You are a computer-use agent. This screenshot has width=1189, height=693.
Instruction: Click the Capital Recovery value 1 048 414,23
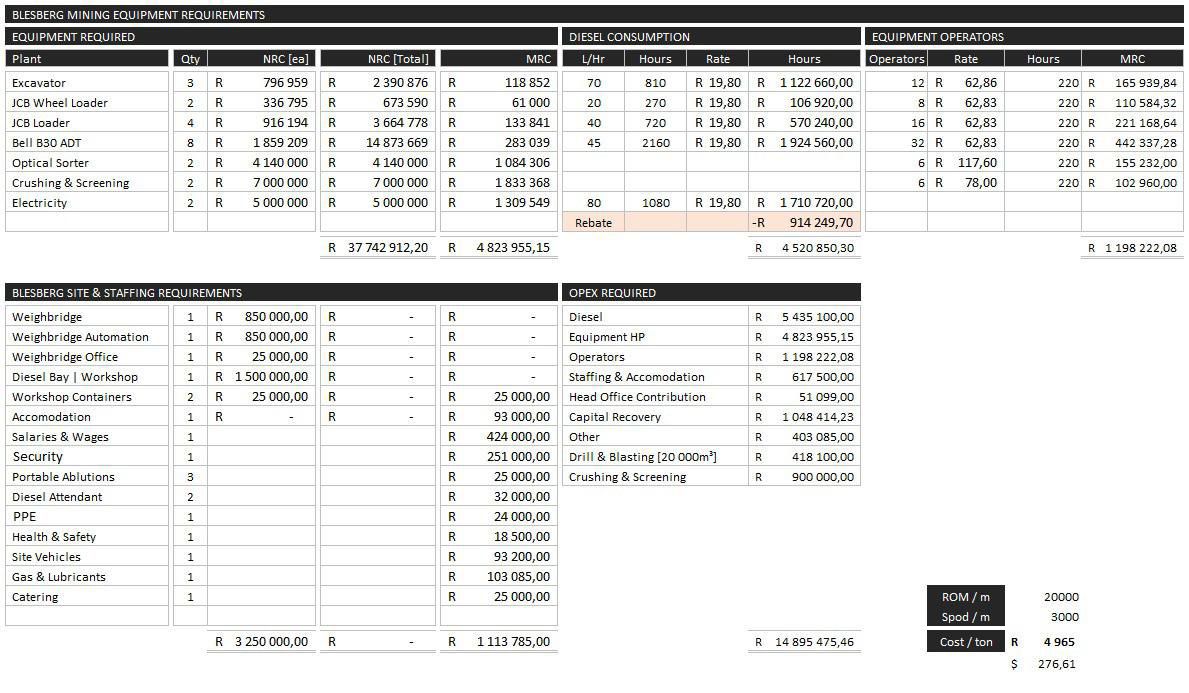coord(805,417)
